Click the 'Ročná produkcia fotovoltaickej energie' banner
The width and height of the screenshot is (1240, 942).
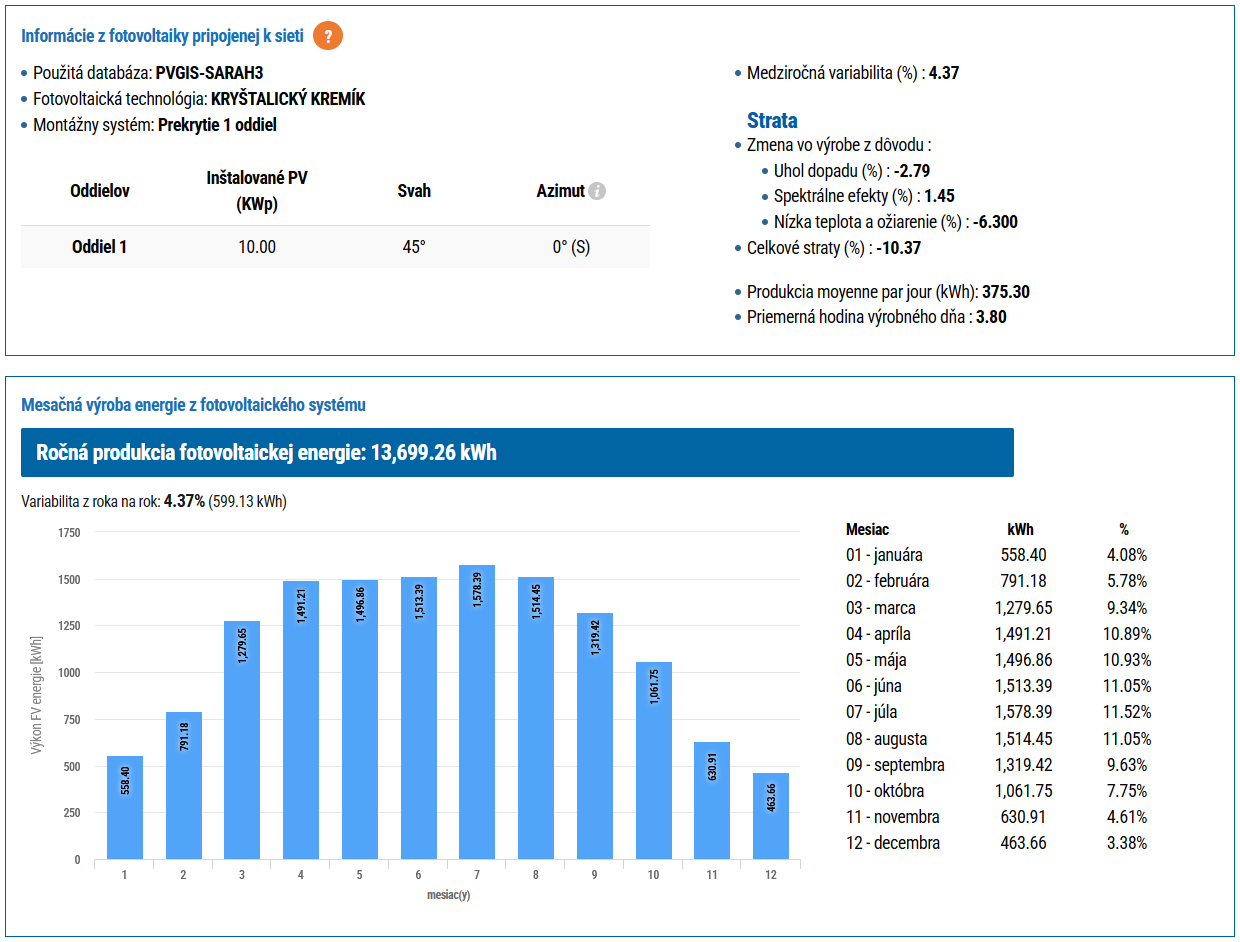(x=517, y=453)
